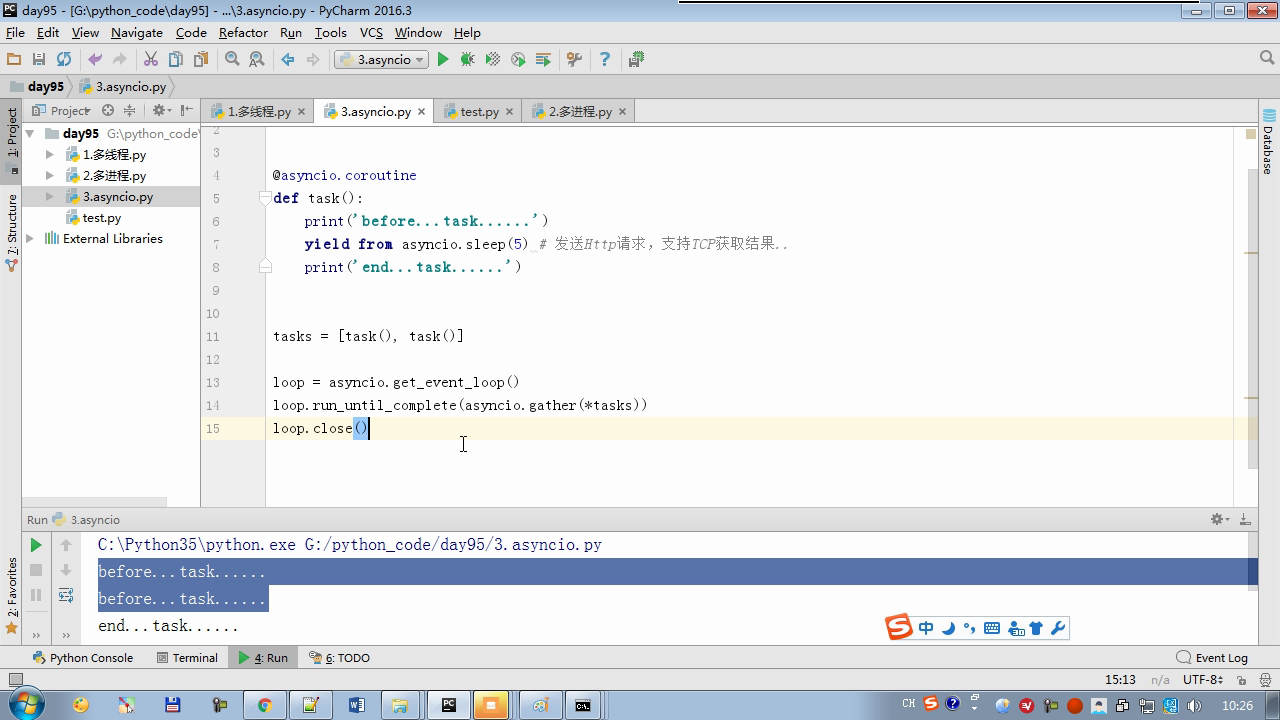Open the Database side panel
The image size is (1280, 720).
pyautogui.click(x=1268, y=143)
